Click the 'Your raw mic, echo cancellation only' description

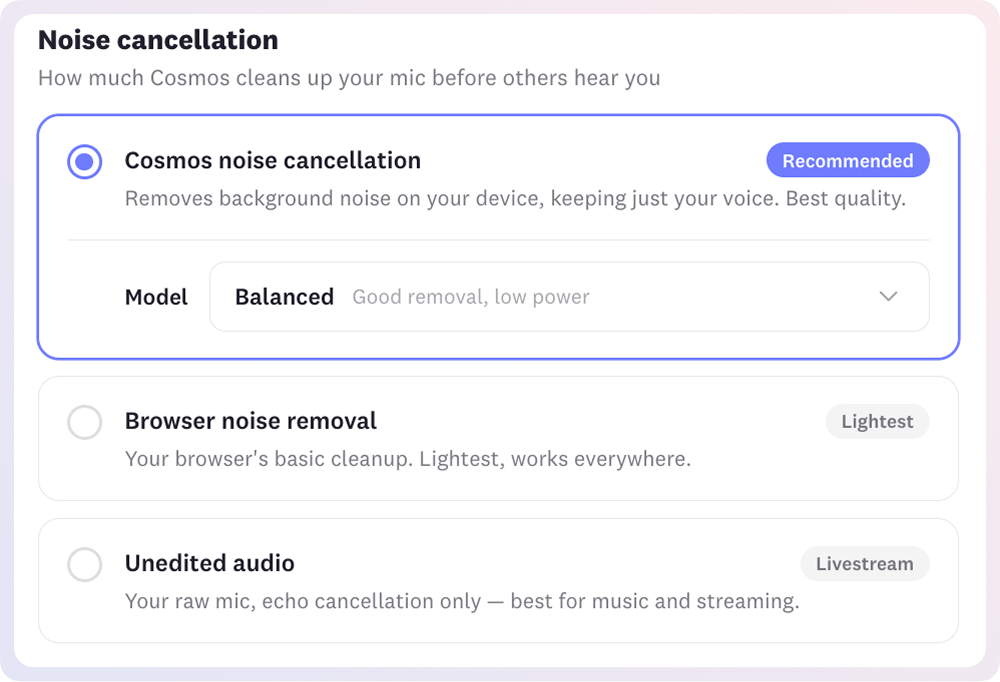pos(462,601)
